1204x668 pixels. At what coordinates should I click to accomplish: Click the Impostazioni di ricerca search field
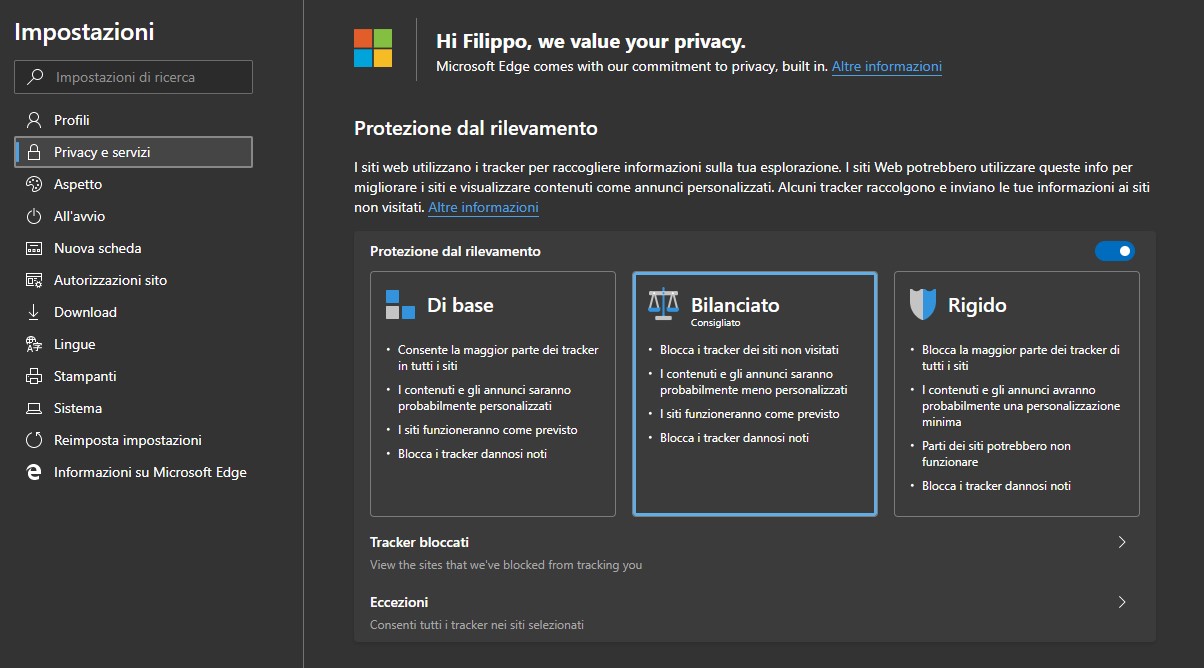pos(133,77)
